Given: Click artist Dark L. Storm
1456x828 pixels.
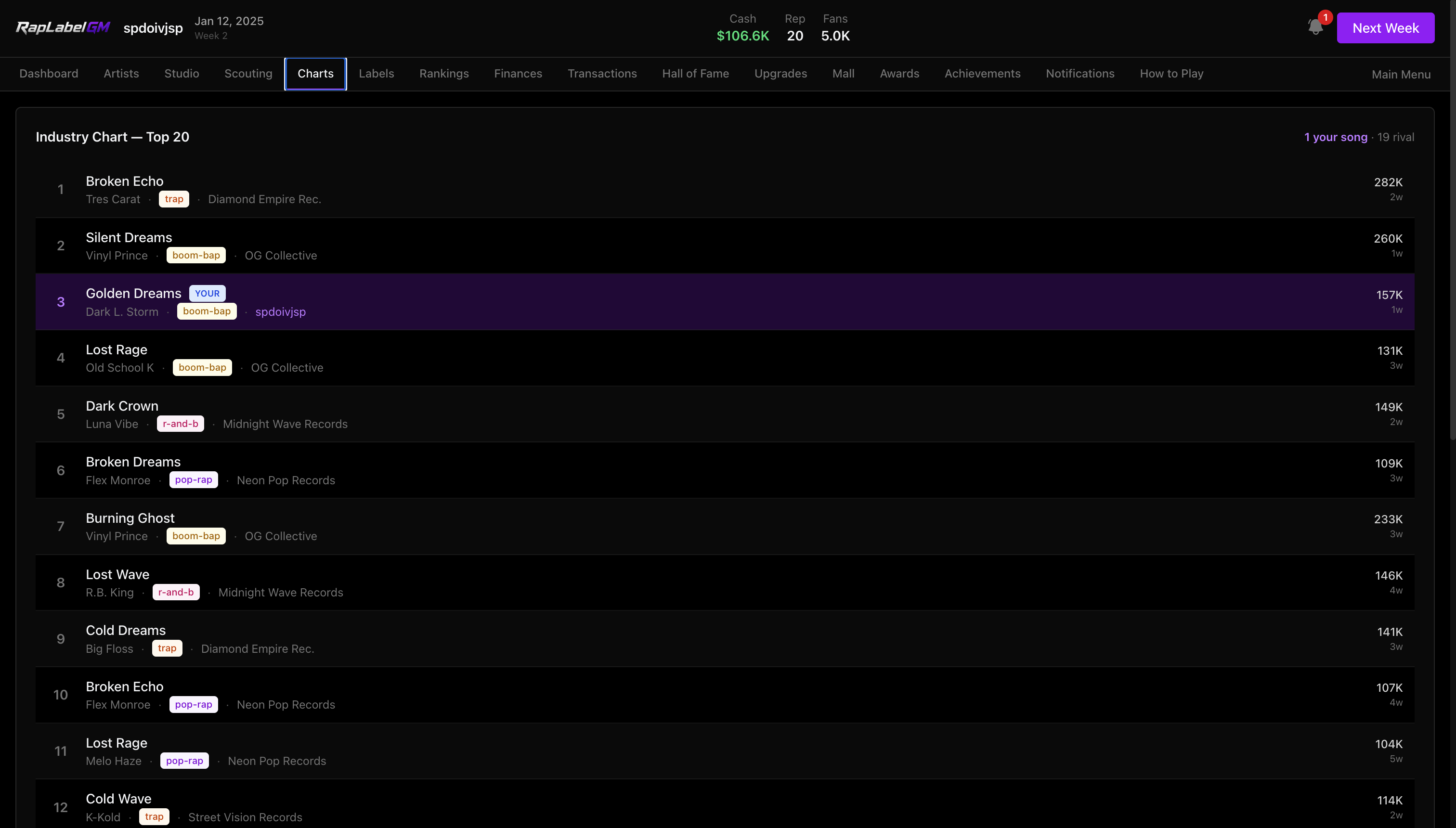Looking at the screenshot, I should tap(122, 311).
